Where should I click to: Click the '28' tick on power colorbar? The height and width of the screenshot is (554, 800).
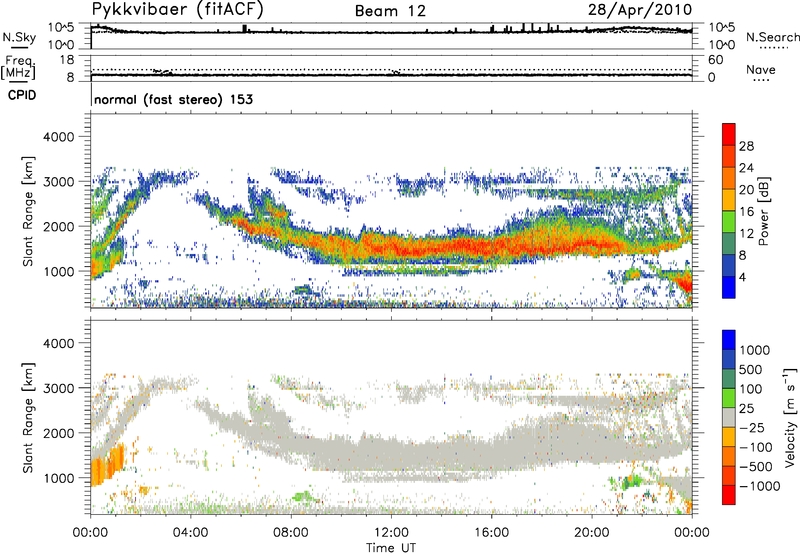746,146
